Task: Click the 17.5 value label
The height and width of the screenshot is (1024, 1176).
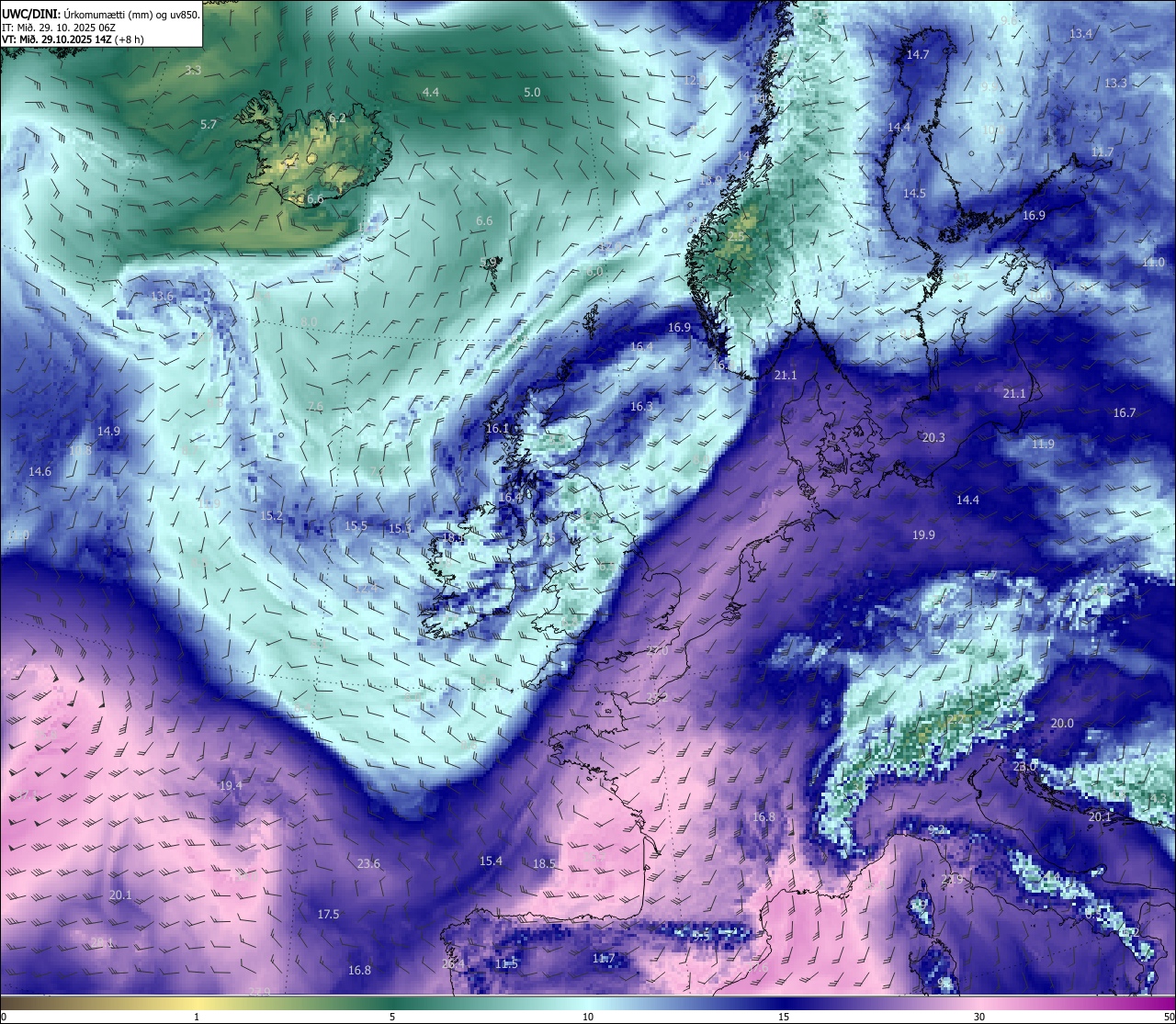Action: (x=328, y=914)
